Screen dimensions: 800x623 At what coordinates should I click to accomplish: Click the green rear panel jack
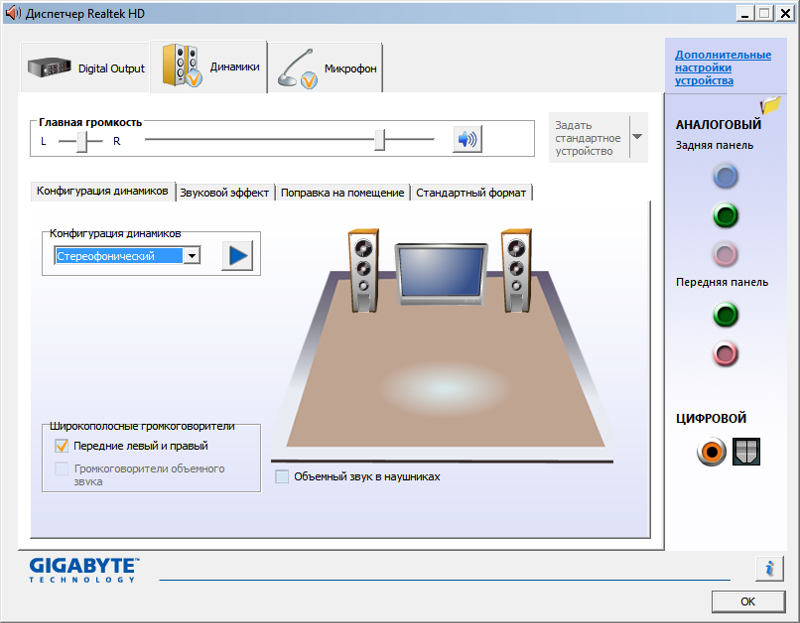[x=725, y=215]
